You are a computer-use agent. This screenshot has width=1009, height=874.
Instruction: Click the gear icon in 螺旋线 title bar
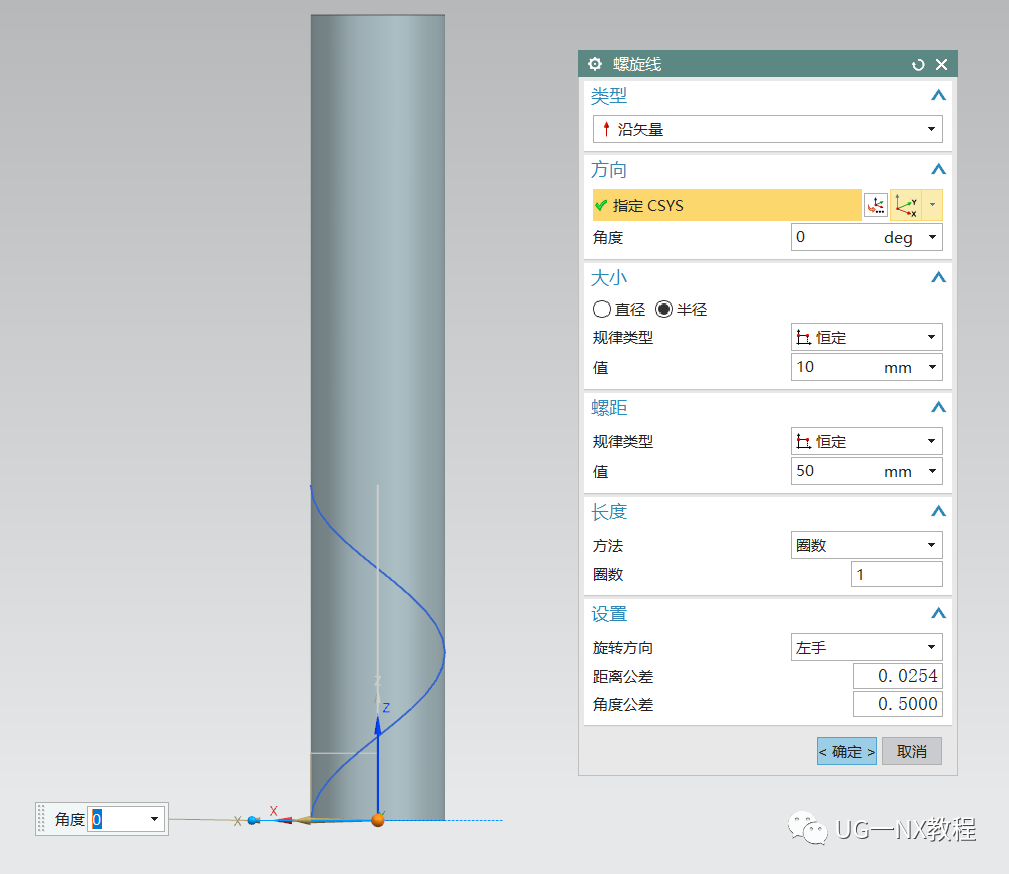[594, 63]
